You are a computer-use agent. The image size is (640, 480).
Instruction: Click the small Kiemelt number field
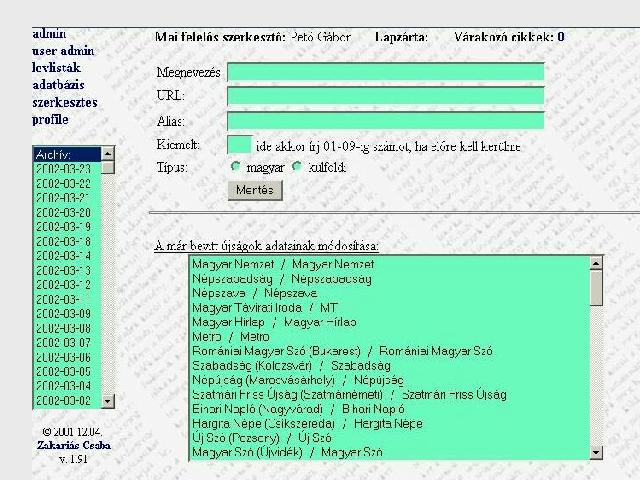tap(240, 145)
